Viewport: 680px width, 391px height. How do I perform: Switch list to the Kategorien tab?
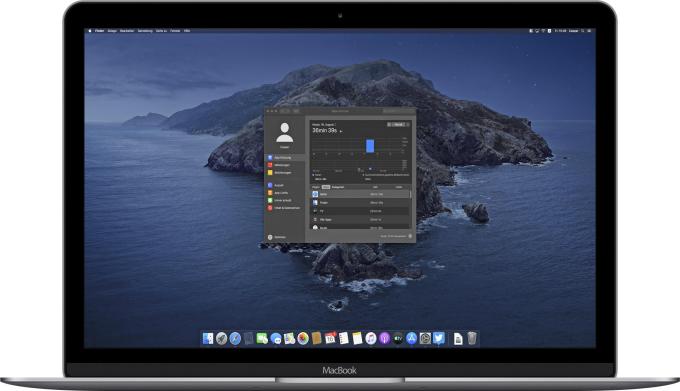point(338,187)
